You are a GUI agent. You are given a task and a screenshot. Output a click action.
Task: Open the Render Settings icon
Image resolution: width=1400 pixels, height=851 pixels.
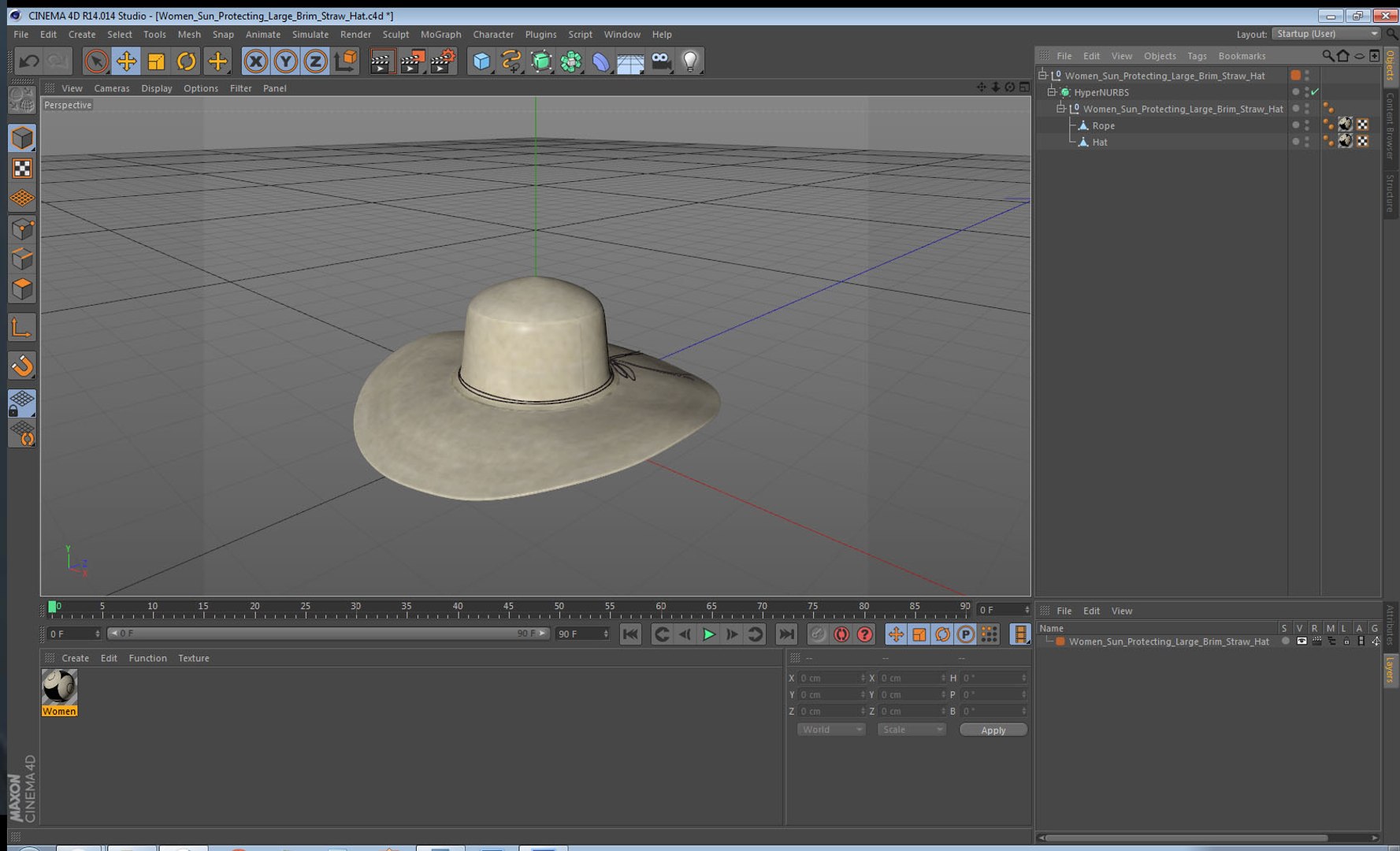tap(444, 61)
